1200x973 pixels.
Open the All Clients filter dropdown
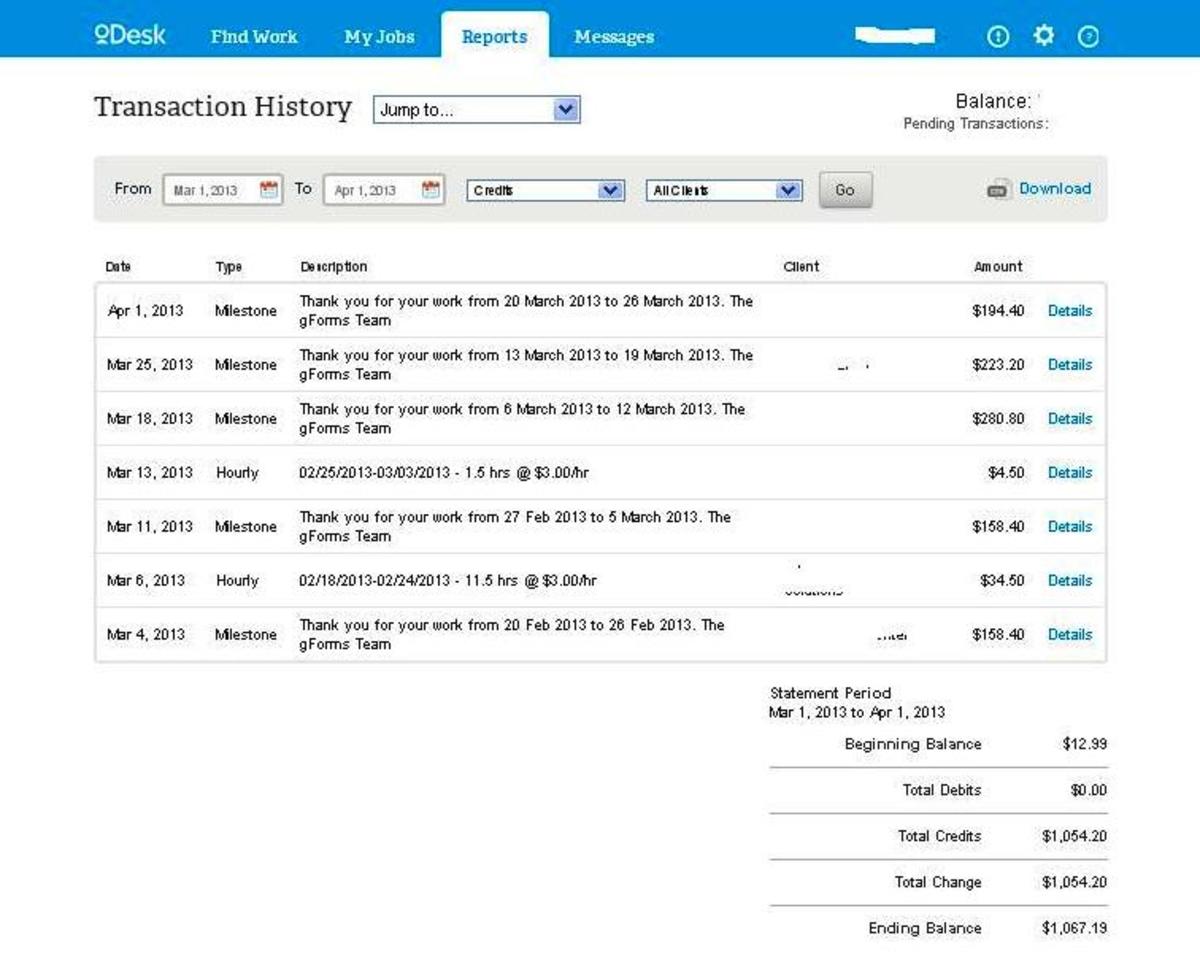(723, 189)
